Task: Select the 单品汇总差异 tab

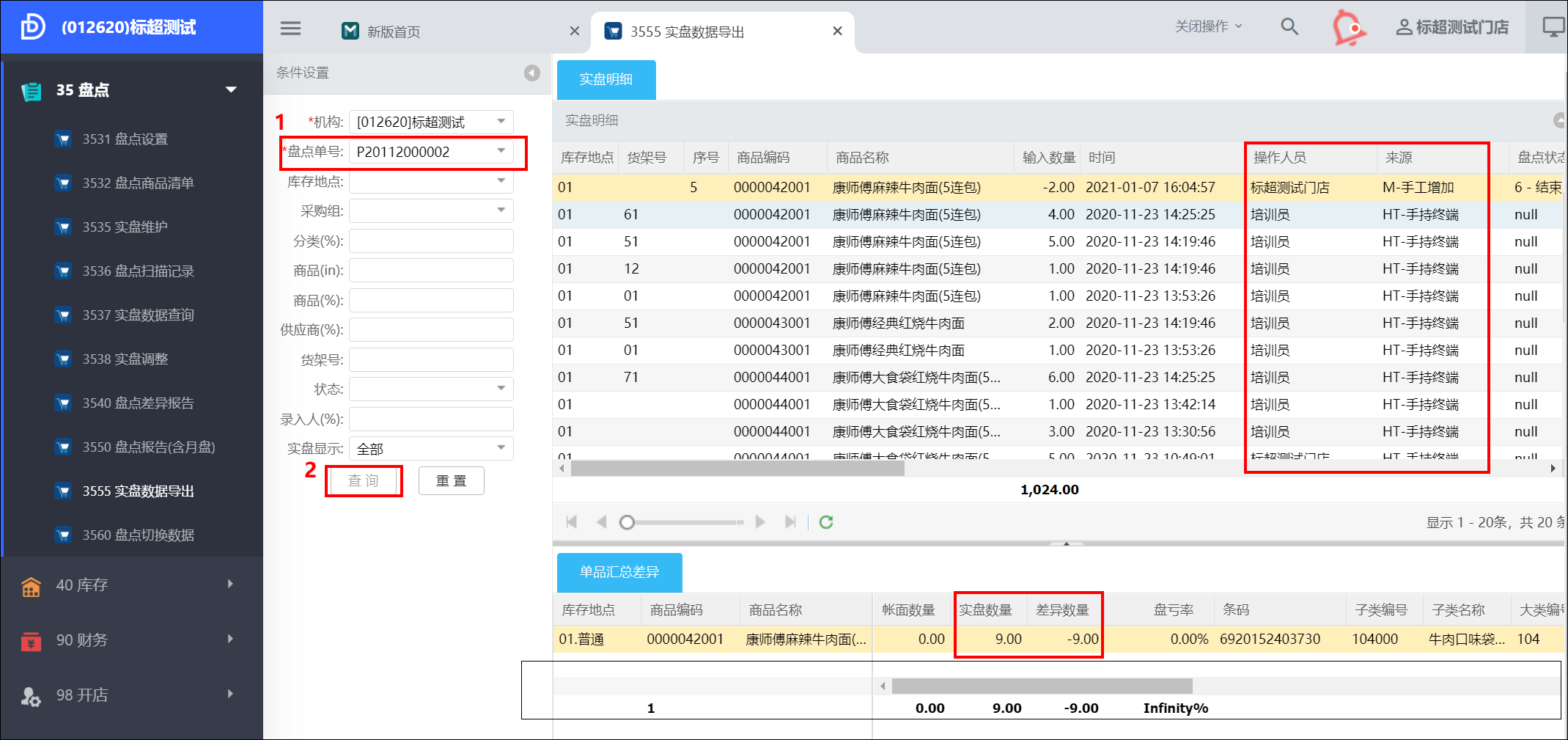Action: coord(619,572)
